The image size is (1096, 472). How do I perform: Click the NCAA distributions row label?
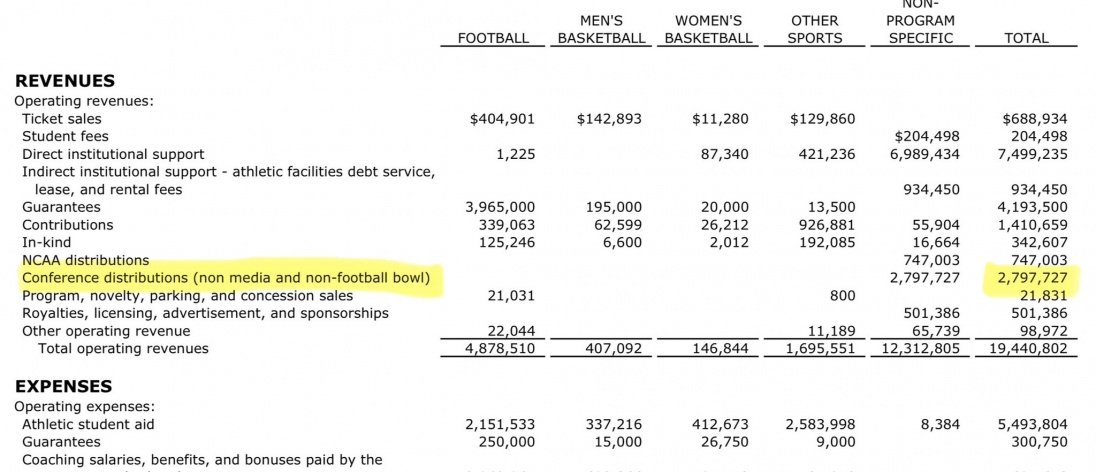pyautogui.click(x=85, y=260)
